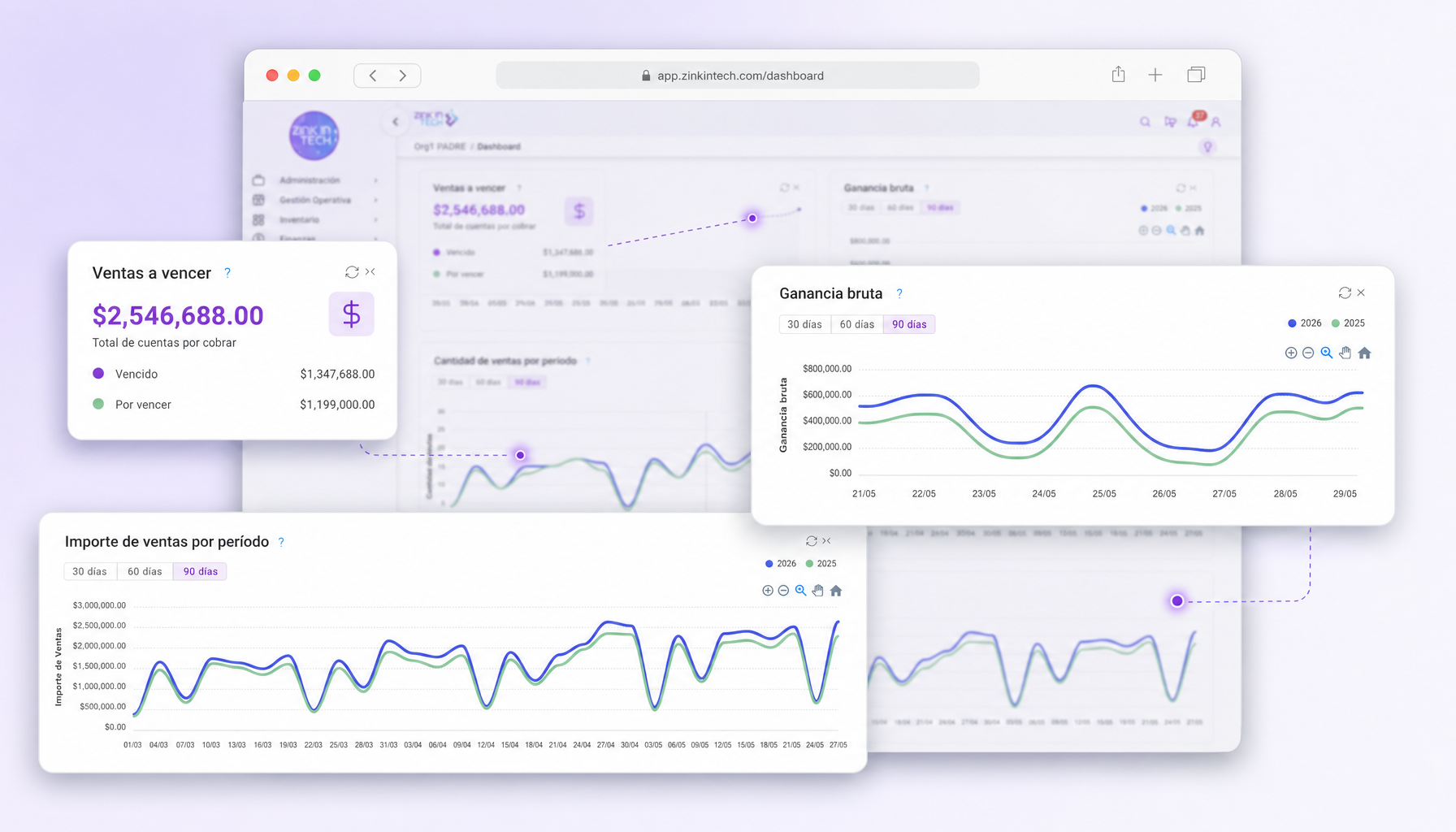Click the browser address bar
Image resolution: width=1456 pixels, height=832 pixels.
point(738,76)
